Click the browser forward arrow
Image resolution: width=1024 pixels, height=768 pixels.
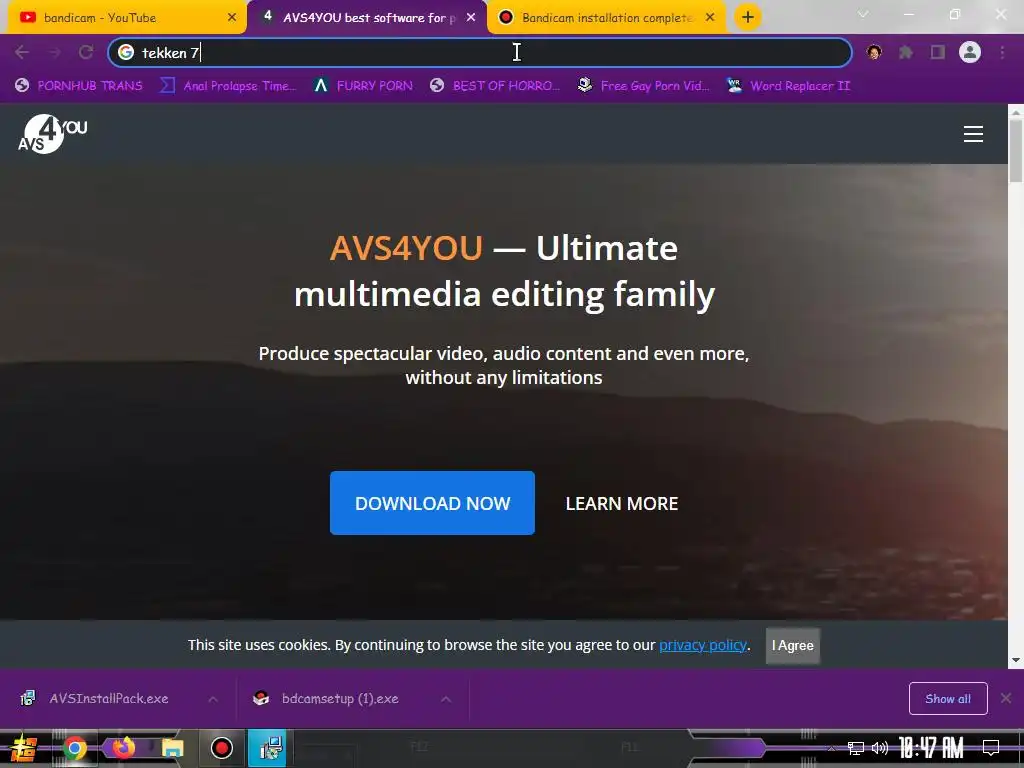pyautogui.click(x=55, y=52)
